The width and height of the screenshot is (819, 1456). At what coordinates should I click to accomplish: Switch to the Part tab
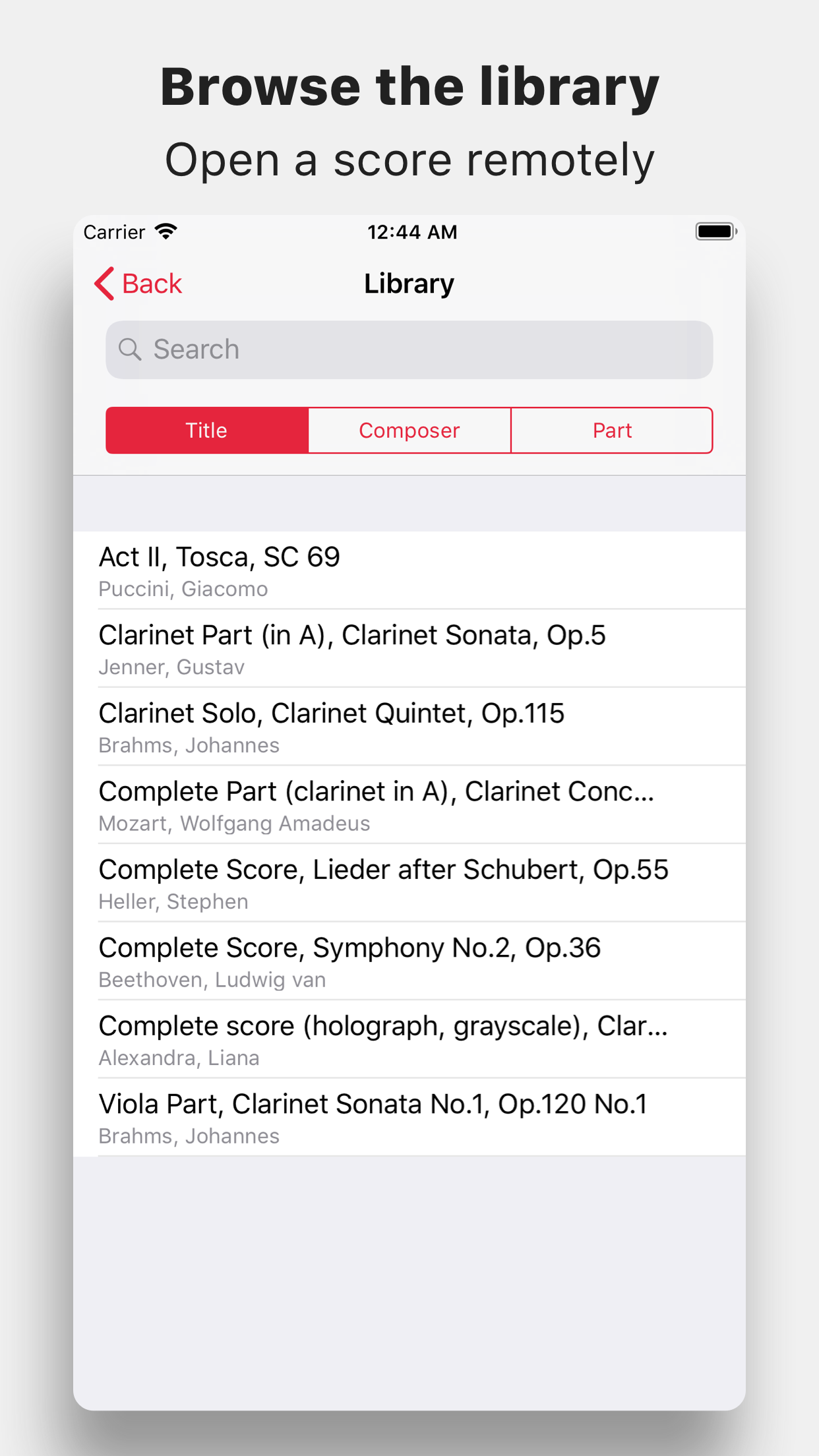click(x=612, y=431)
